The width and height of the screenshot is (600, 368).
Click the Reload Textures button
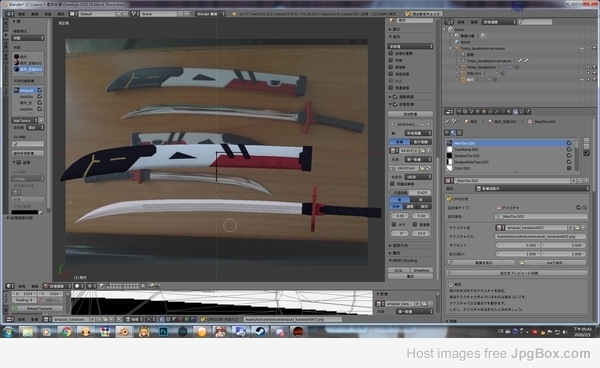tap(38, 308)
